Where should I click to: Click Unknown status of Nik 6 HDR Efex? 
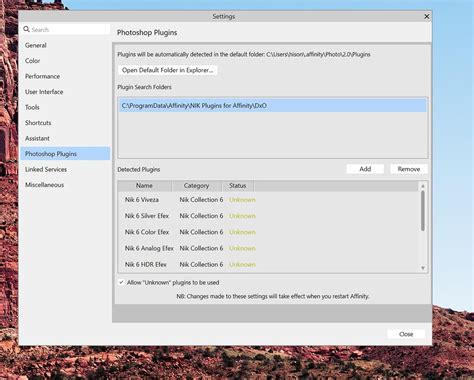pos(242,264)
